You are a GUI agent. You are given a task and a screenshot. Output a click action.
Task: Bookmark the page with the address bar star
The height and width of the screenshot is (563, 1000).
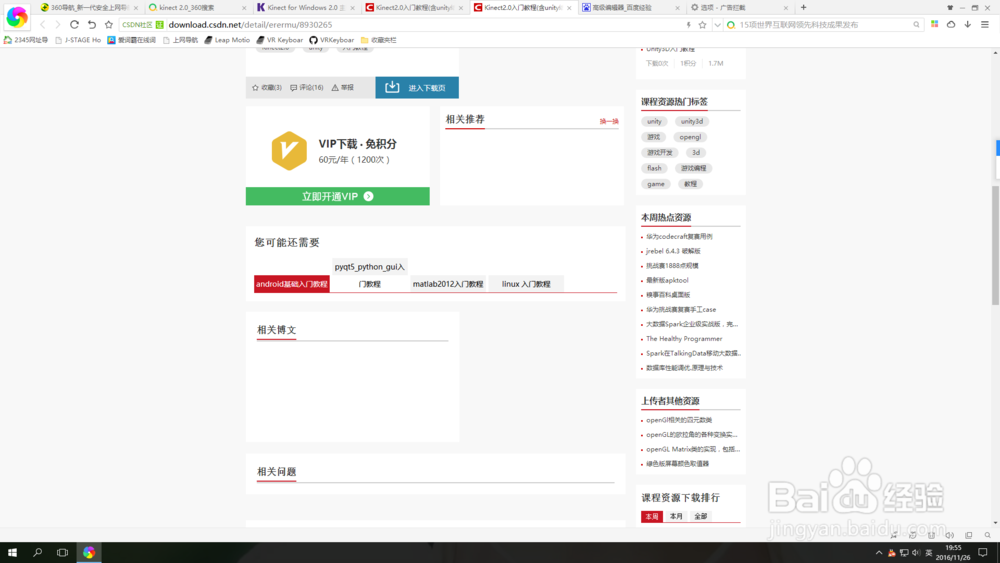702,25
